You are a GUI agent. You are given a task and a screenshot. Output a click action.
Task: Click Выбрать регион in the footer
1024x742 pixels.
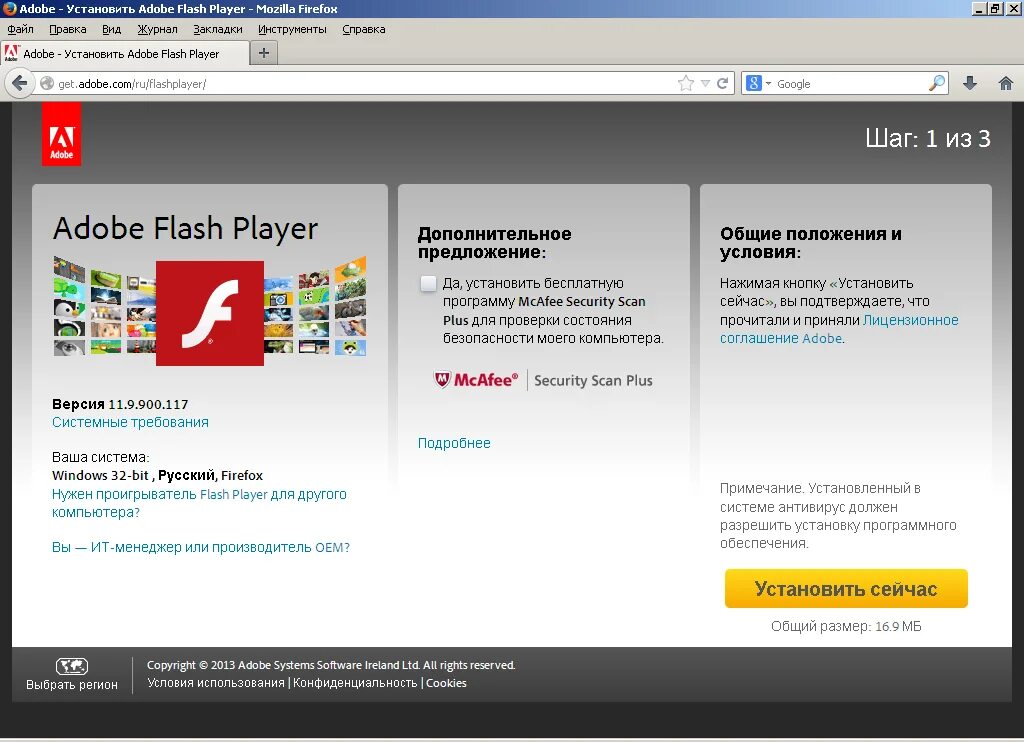pyautogui.click(x=72, y=685)
